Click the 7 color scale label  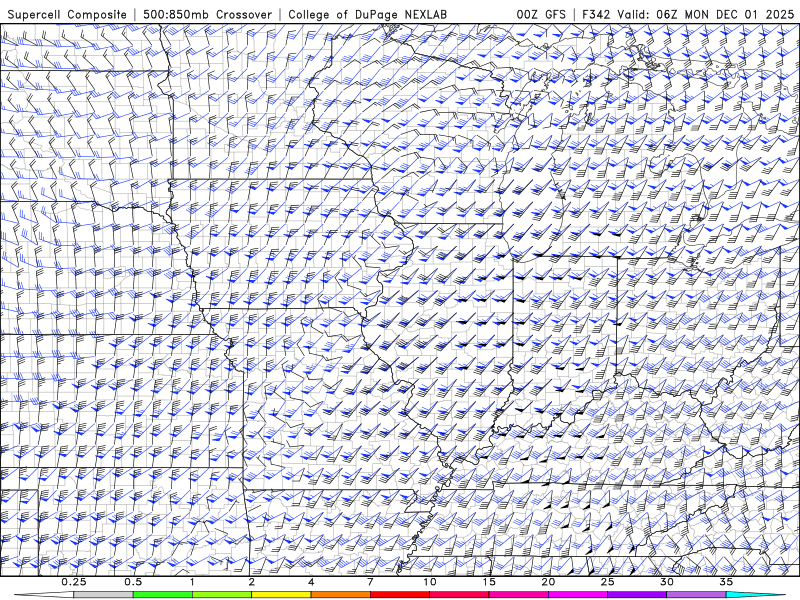pos(370,582)
